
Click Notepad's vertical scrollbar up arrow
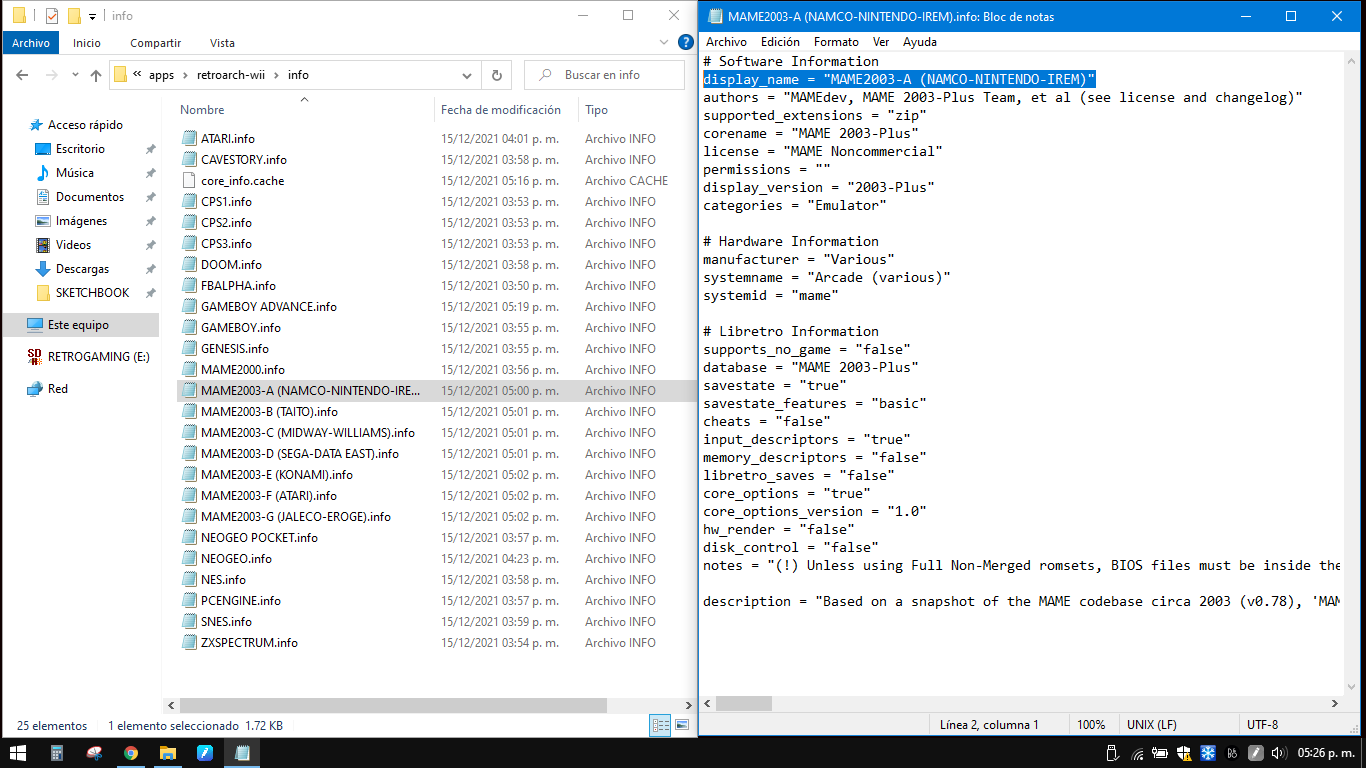click(1353, 62)
